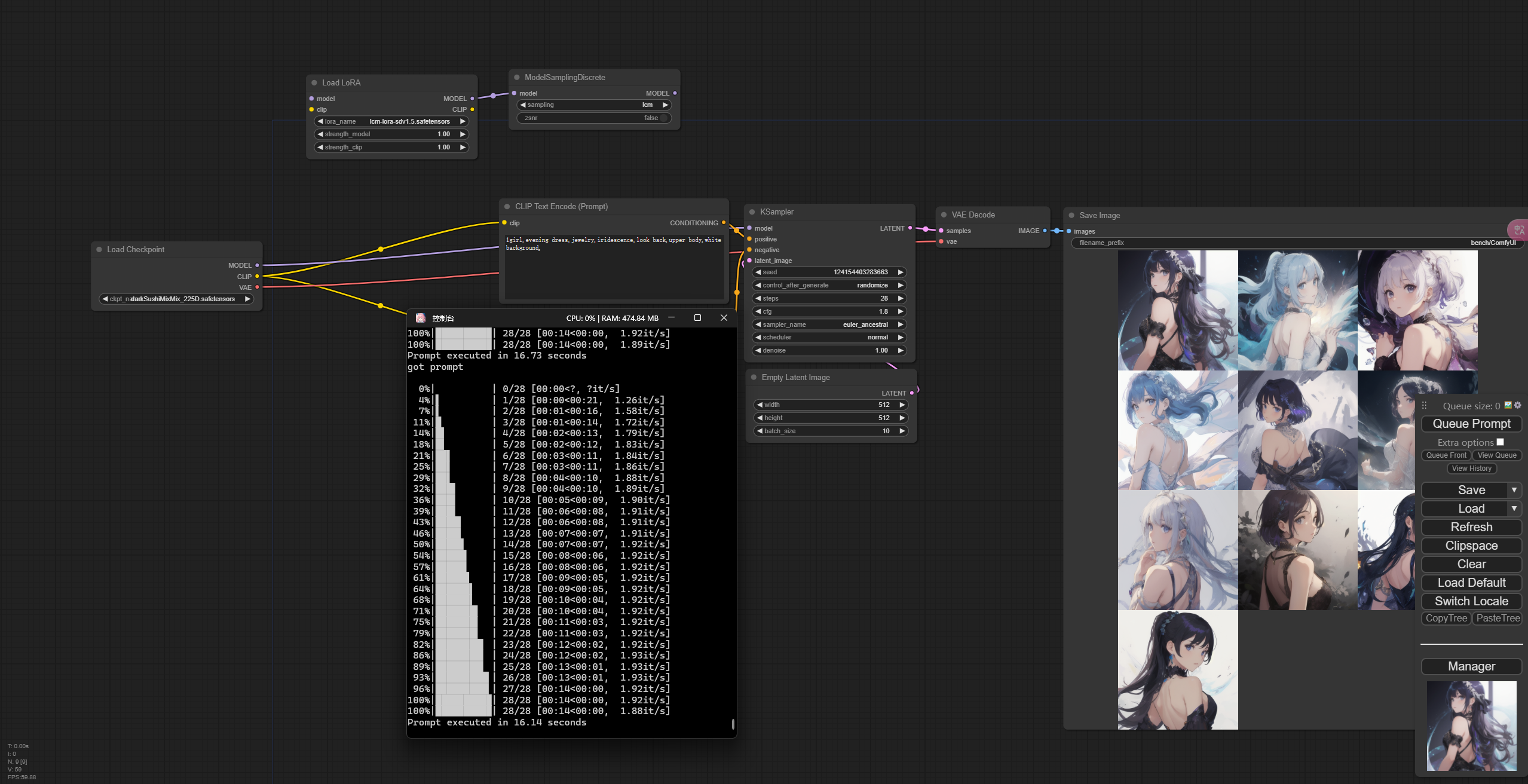Click the translate icon at the right edge
Viewport: 1528px width, 784px height.
click(1519, 230)
